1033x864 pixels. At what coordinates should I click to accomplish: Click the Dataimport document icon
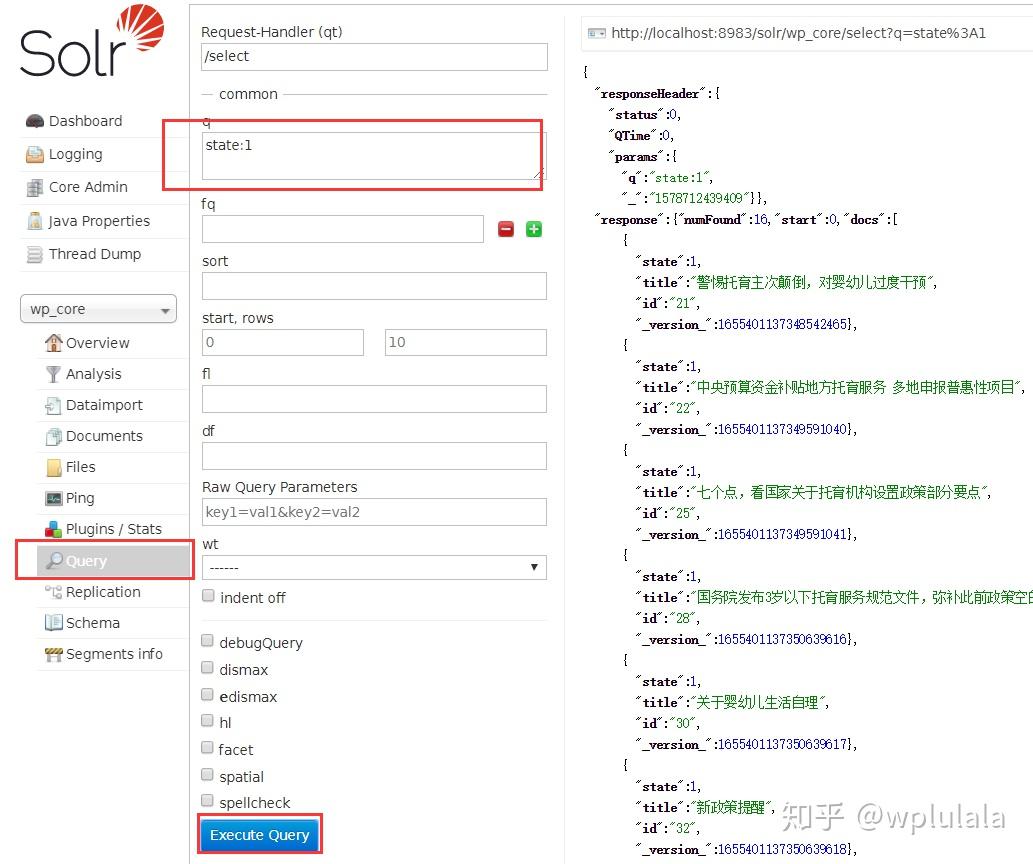point(53,405)
